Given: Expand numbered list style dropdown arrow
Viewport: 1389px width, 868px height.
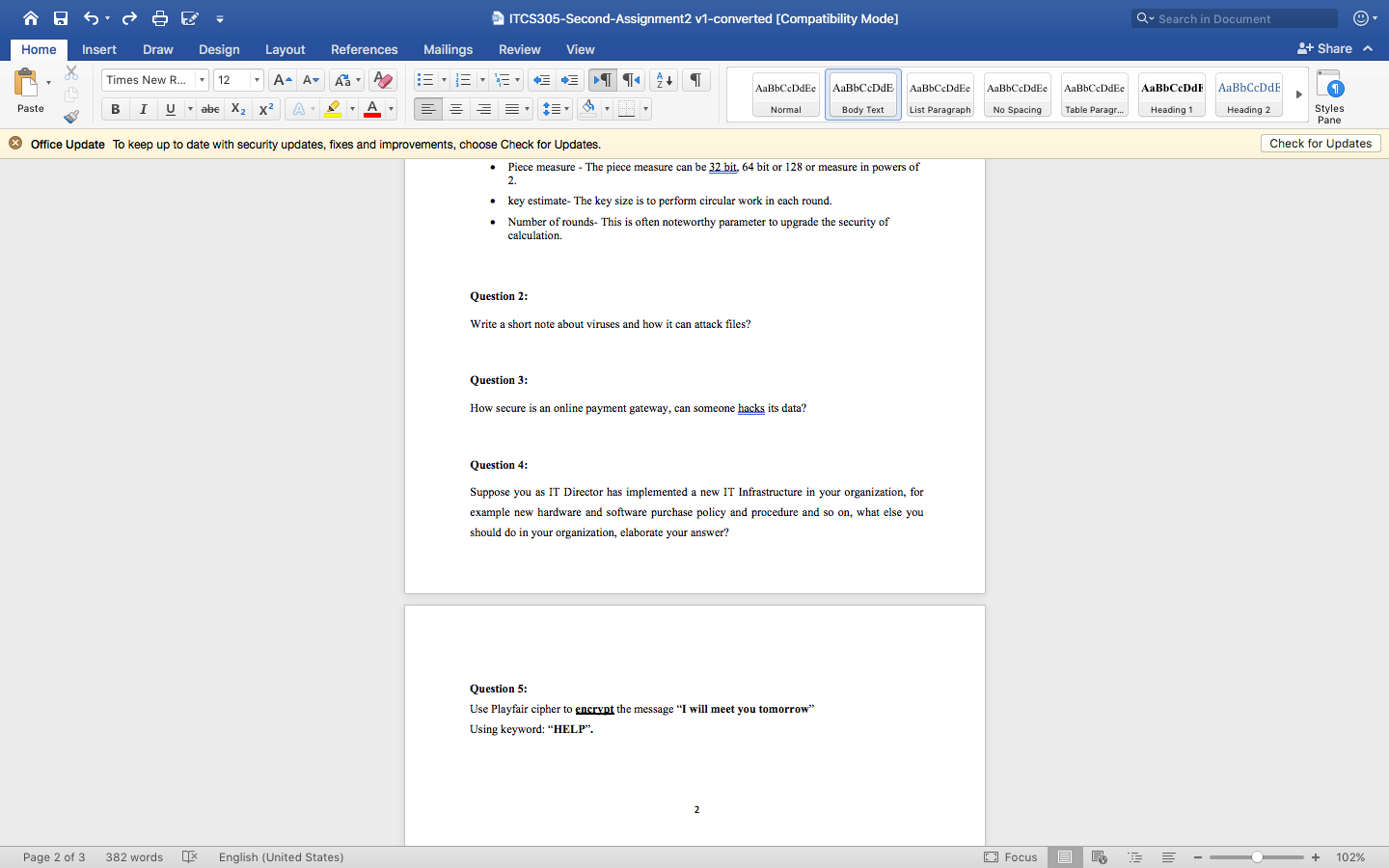Looking at the screenshot, I should 482,80.
